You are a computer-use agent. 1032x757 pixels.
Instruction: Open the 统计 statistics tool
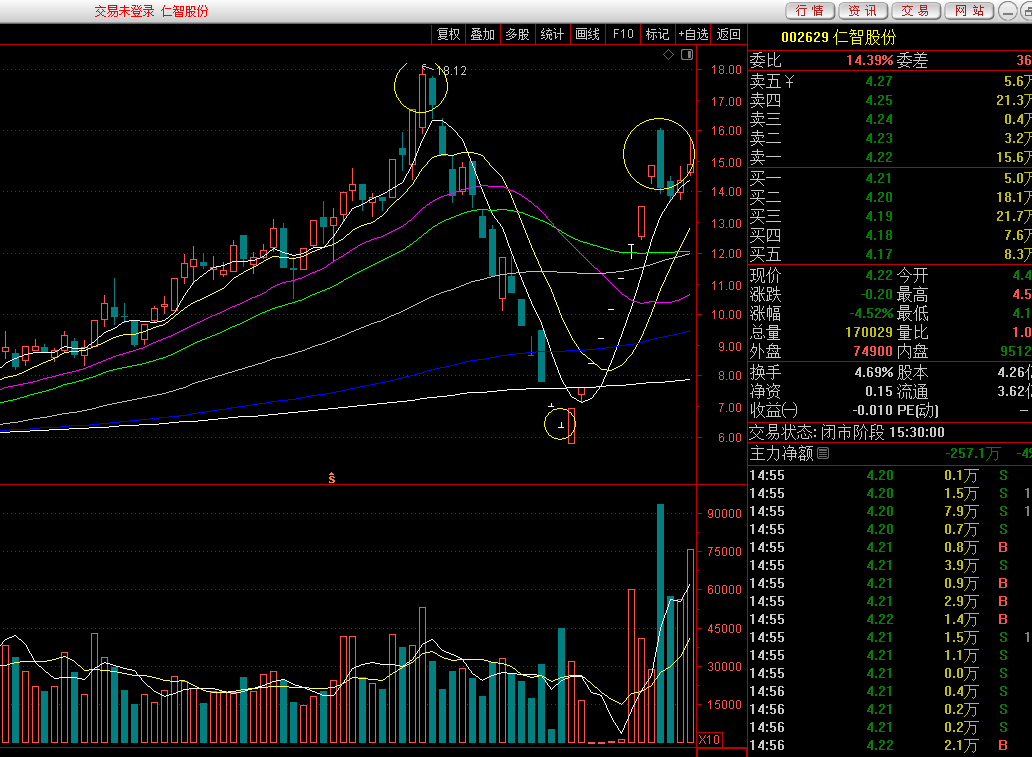[552, 34]
